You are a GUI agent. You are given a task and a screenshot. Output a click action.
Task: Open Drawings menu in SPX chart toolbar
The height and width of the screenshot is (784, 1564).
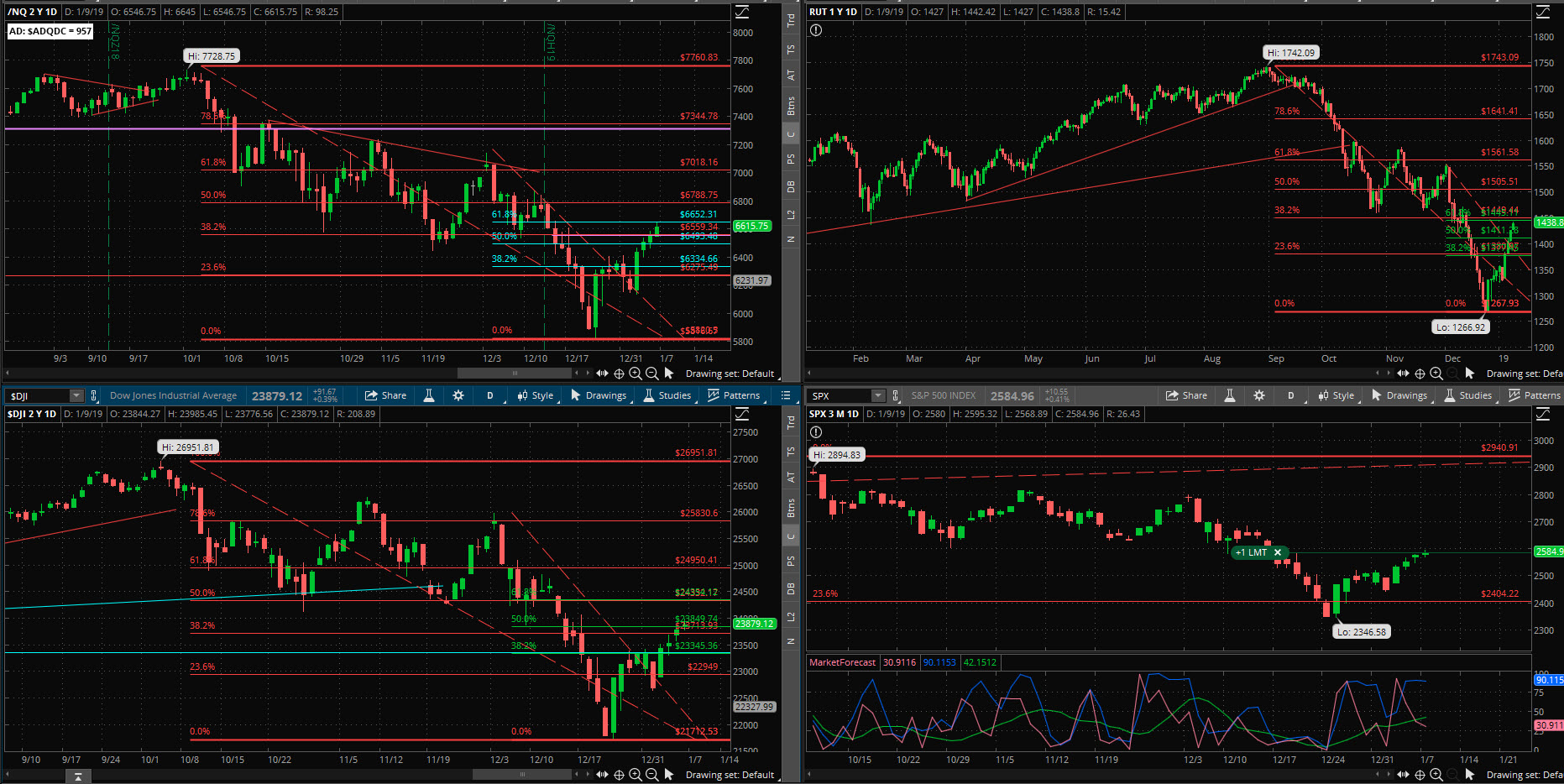point(1399,395)
